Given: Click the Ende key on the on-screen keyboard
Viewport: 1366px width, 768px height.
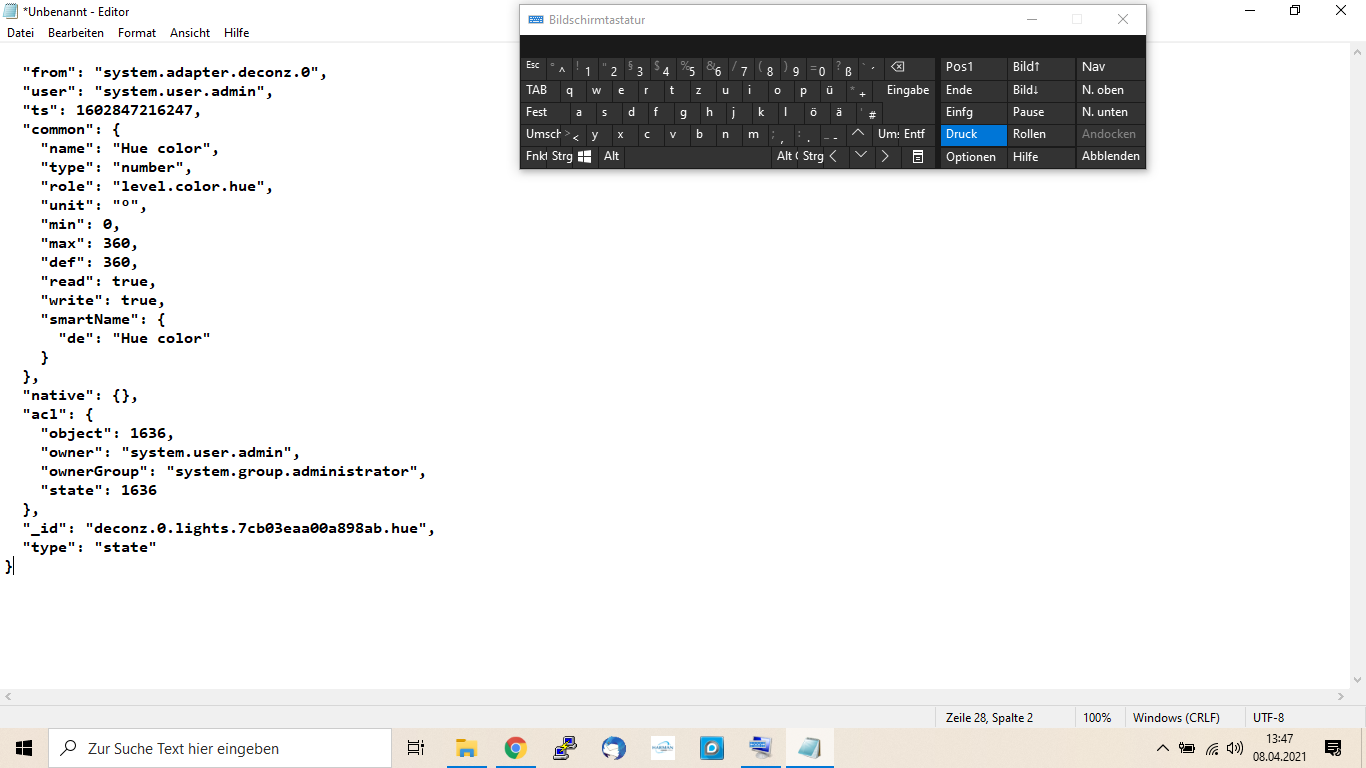Looking at the screenshot, I should click(x=973, y=90).
